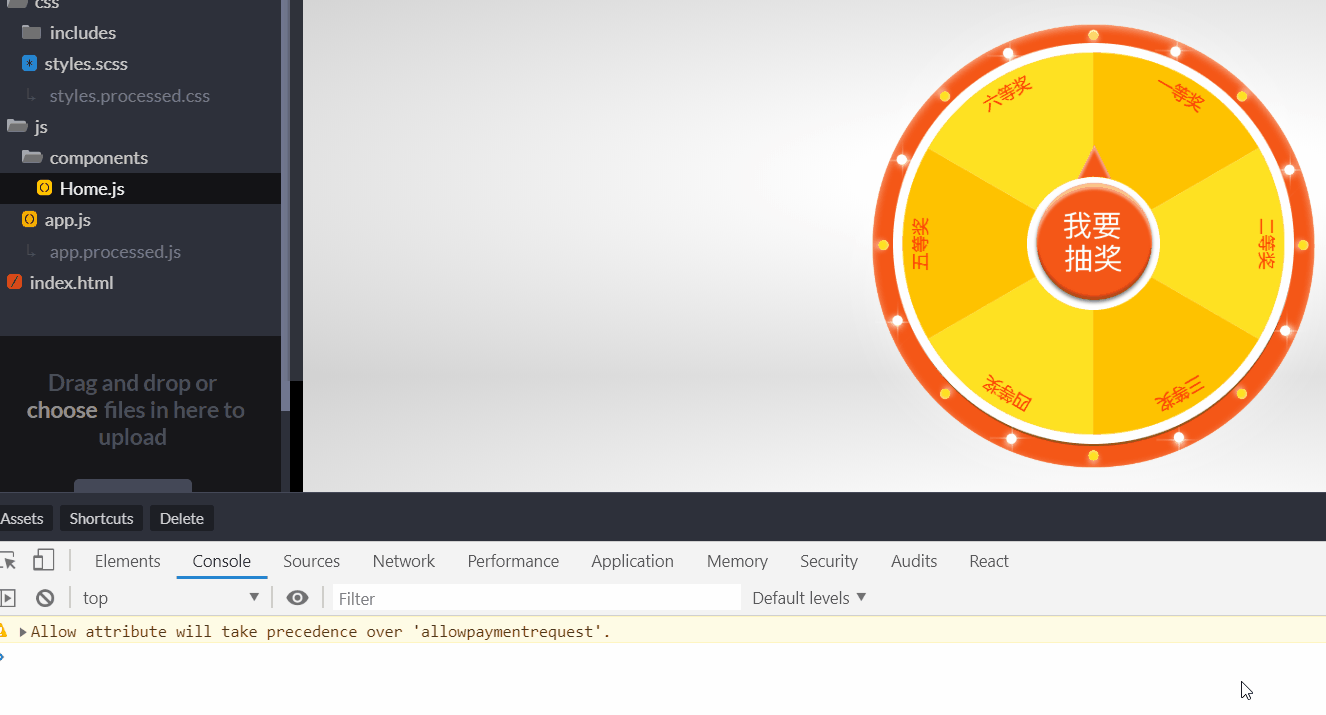Click the choose files upload link

pos(62,410)
